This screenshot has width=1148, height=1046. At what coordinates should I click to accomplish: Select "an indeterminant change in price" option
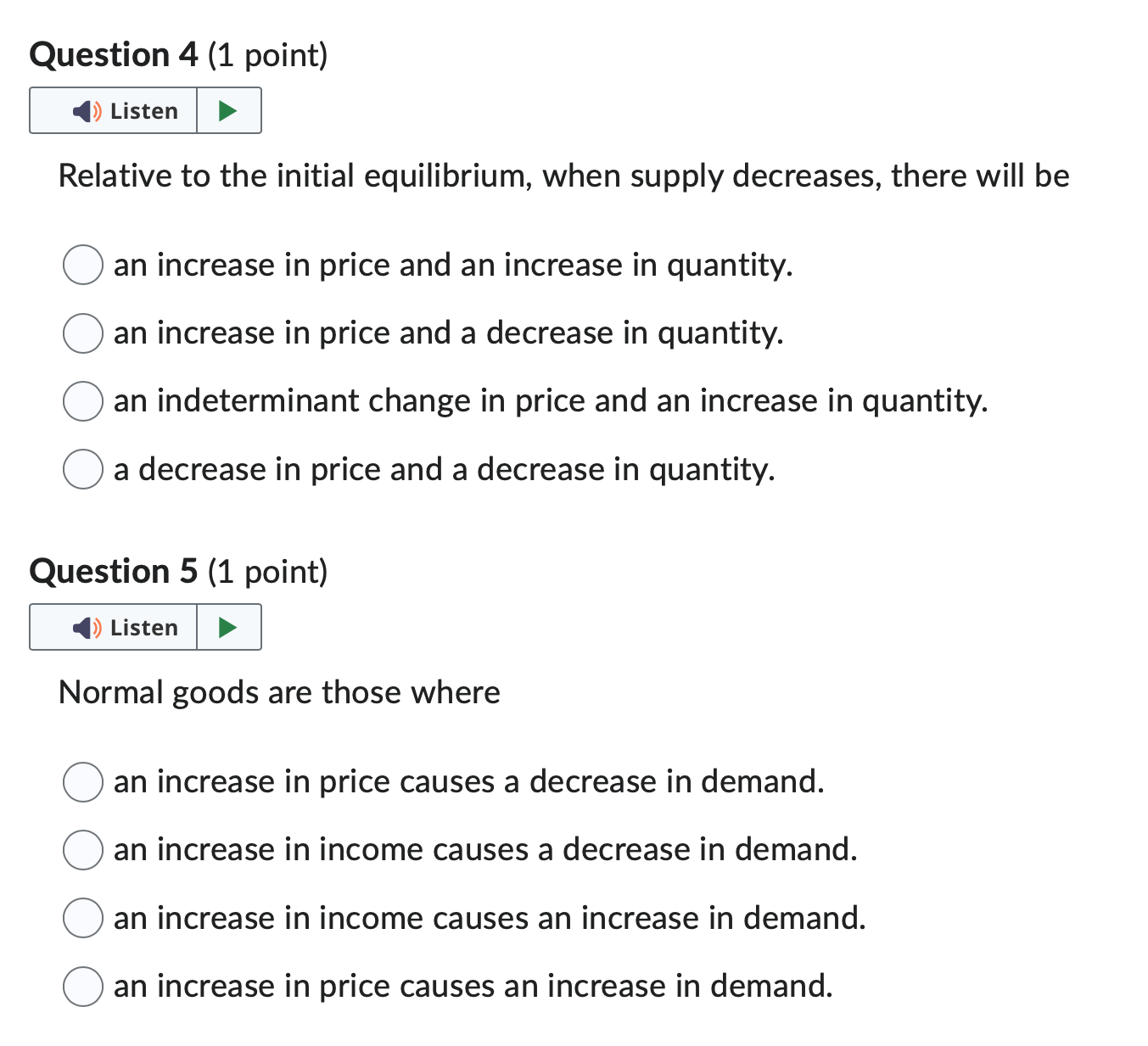[x=82, y=401]
